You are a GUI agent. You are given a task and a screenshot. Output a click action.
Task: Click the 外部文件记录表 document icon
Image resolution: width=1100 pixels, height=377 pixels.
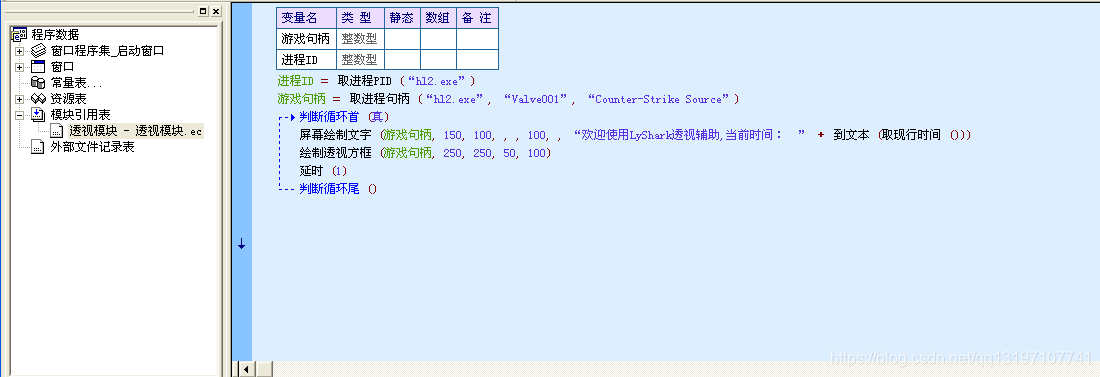pyautogui.click(x=38, y=147)
